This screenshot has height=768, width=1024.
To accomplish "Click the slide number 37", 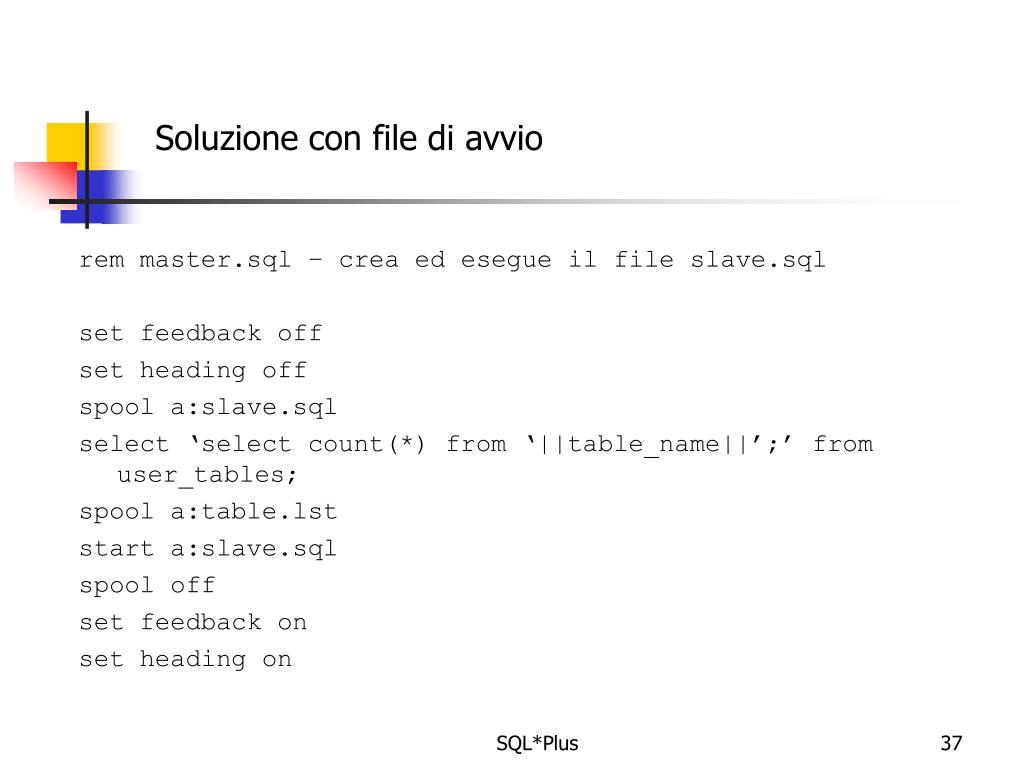I will pos(951,743).
